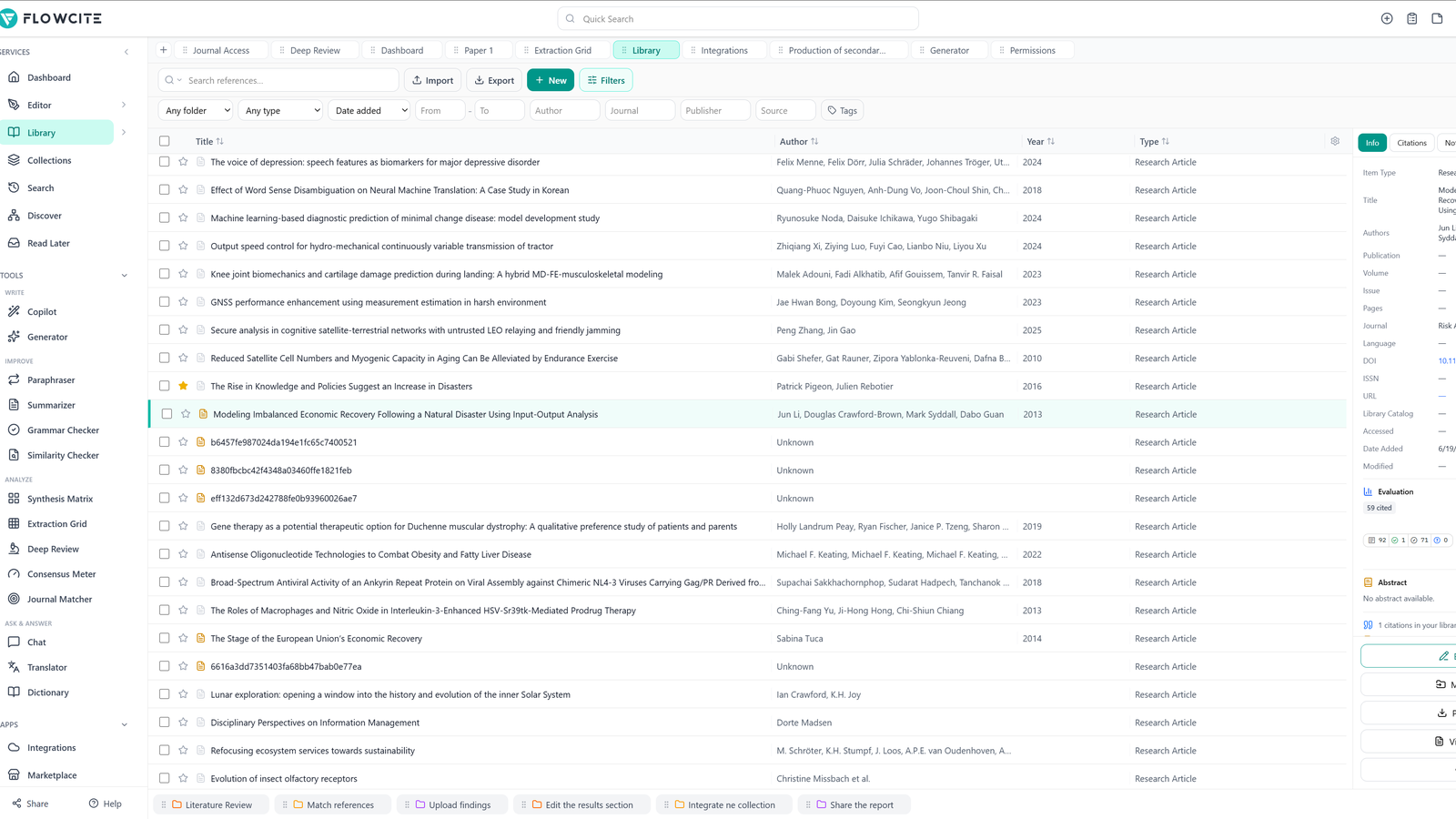Open the Consensus Meter tool

(61, 574)
